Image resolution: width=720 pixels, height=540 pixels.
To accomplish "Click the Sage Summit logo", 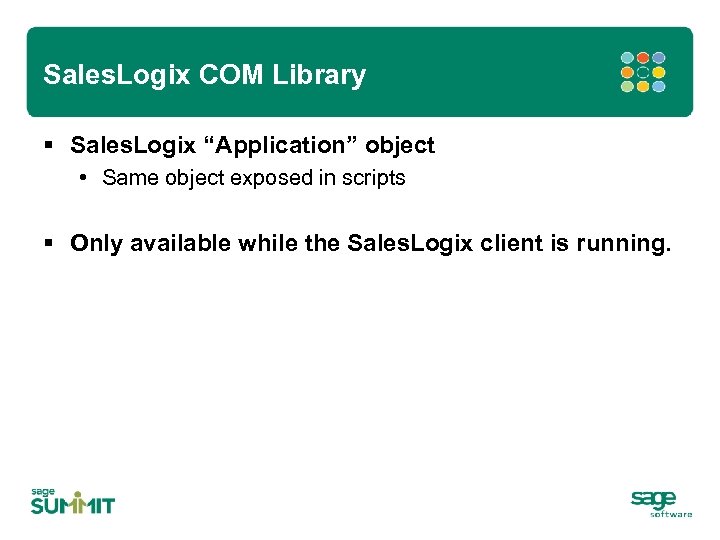I will click(72, 501).
